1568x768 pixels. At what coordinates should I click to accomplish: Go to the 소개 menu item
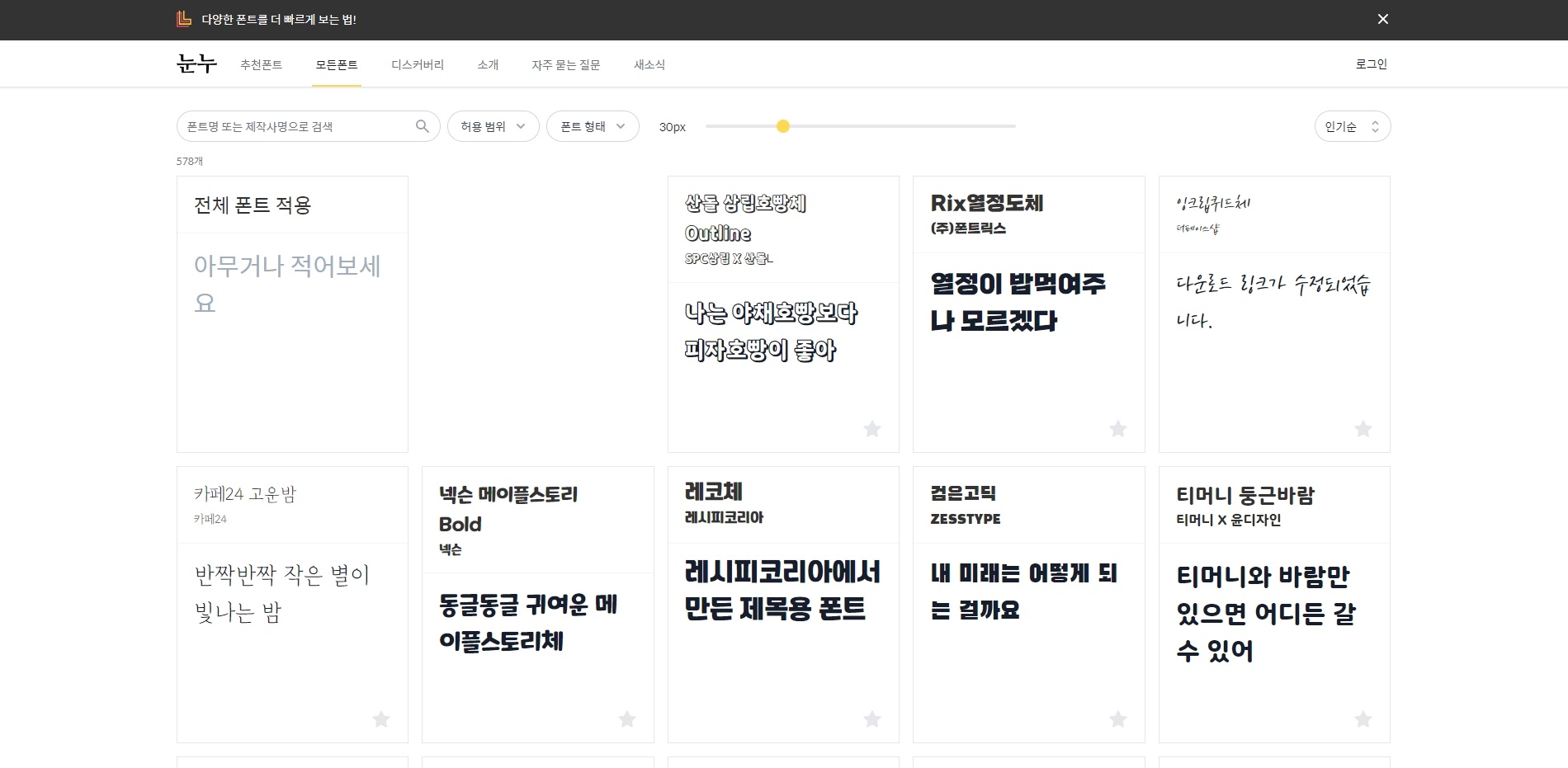[488, 64]
